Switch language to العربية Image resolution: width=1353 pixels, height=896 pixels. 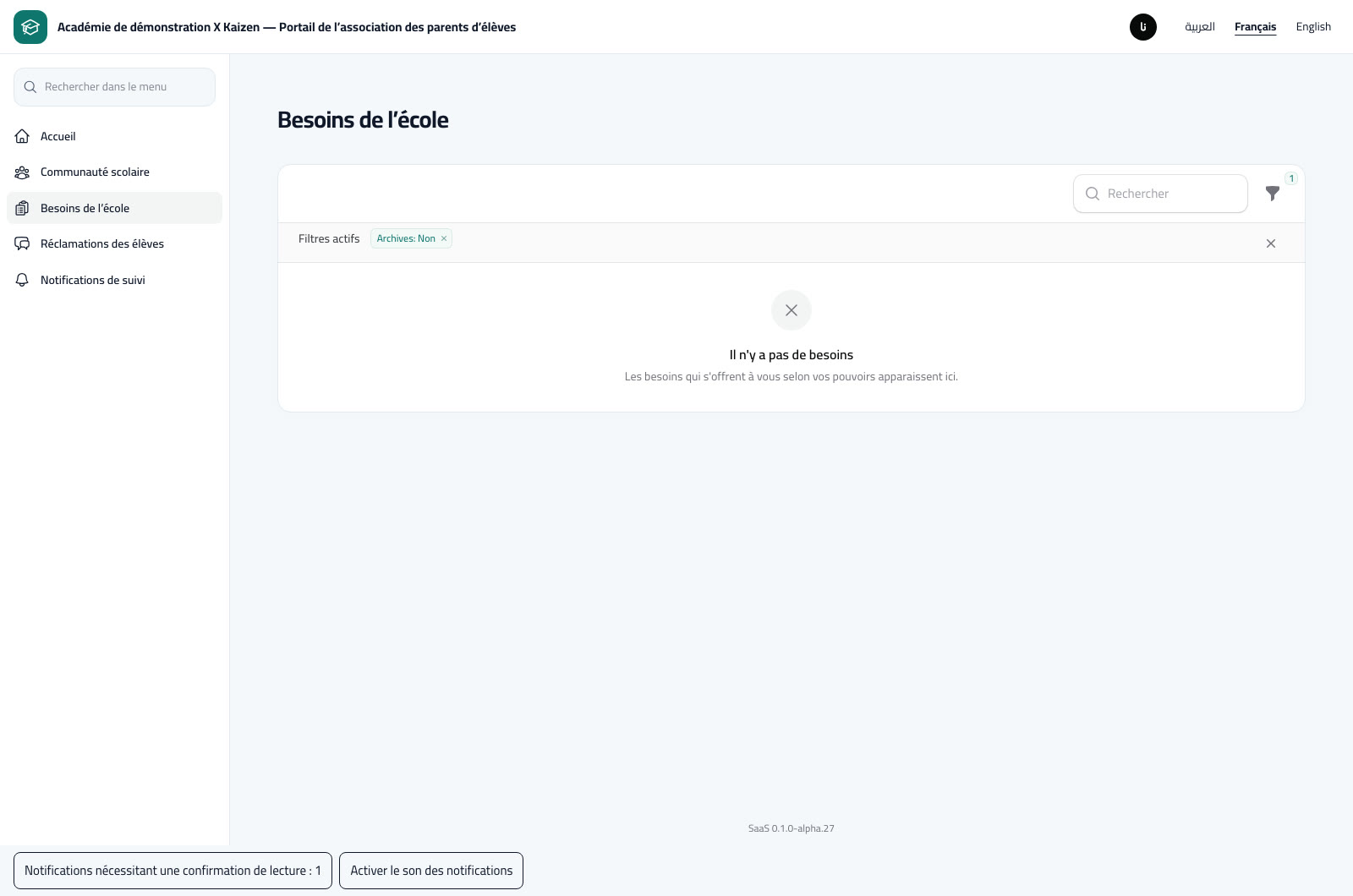tap(1200, 27)
